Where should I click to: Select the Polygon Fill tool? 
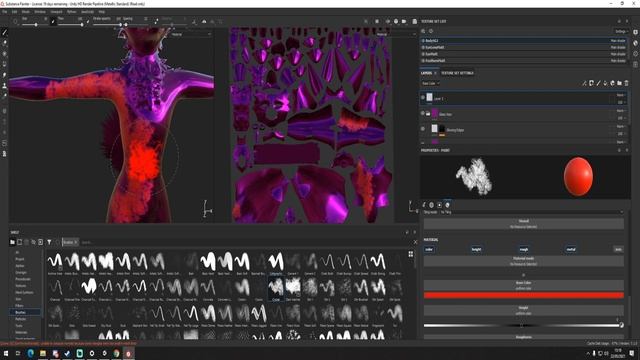coord(4,64)
